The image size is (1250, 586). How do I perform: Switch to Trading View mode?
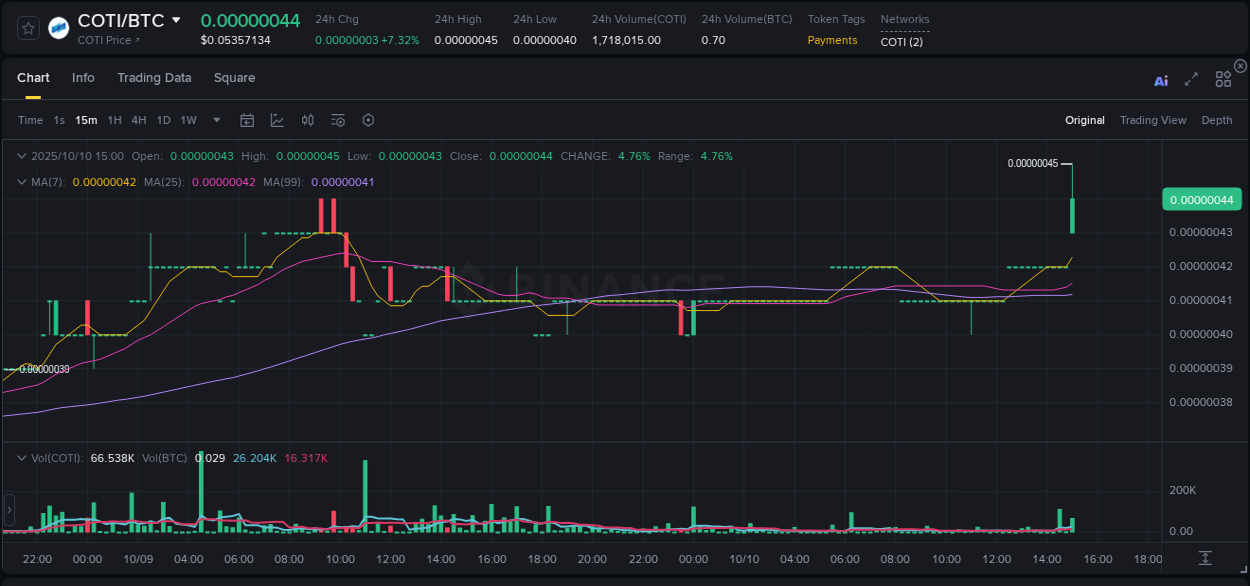pos(1153,120)
